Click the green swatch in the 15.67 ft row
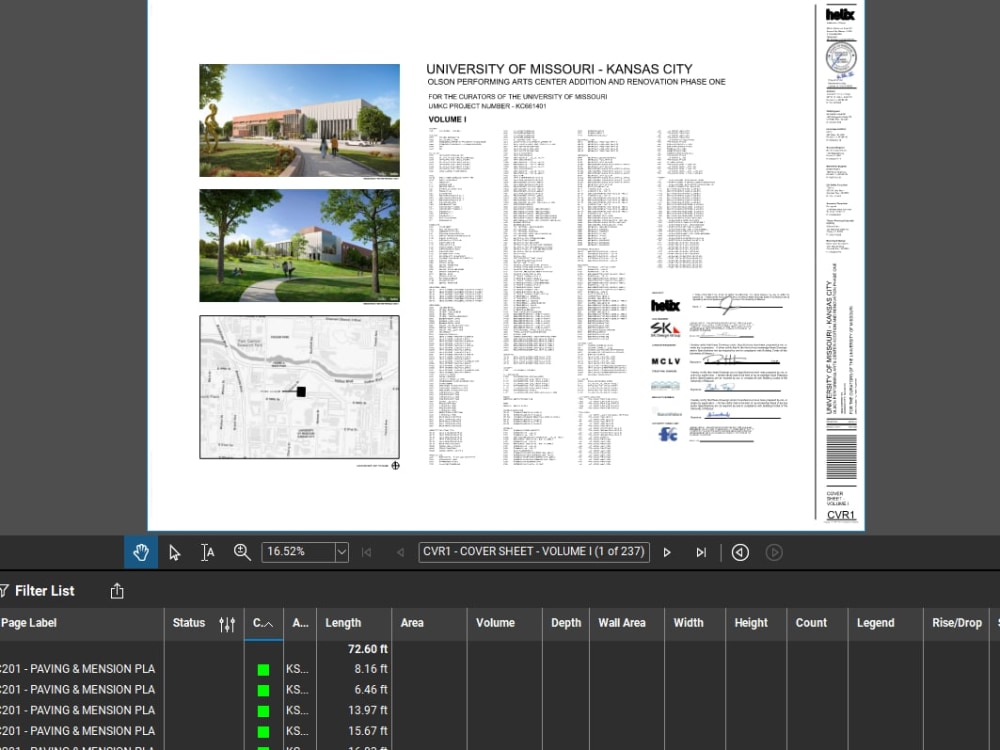Viewport: 1000px width, 750px height. (x=263, y=732)
